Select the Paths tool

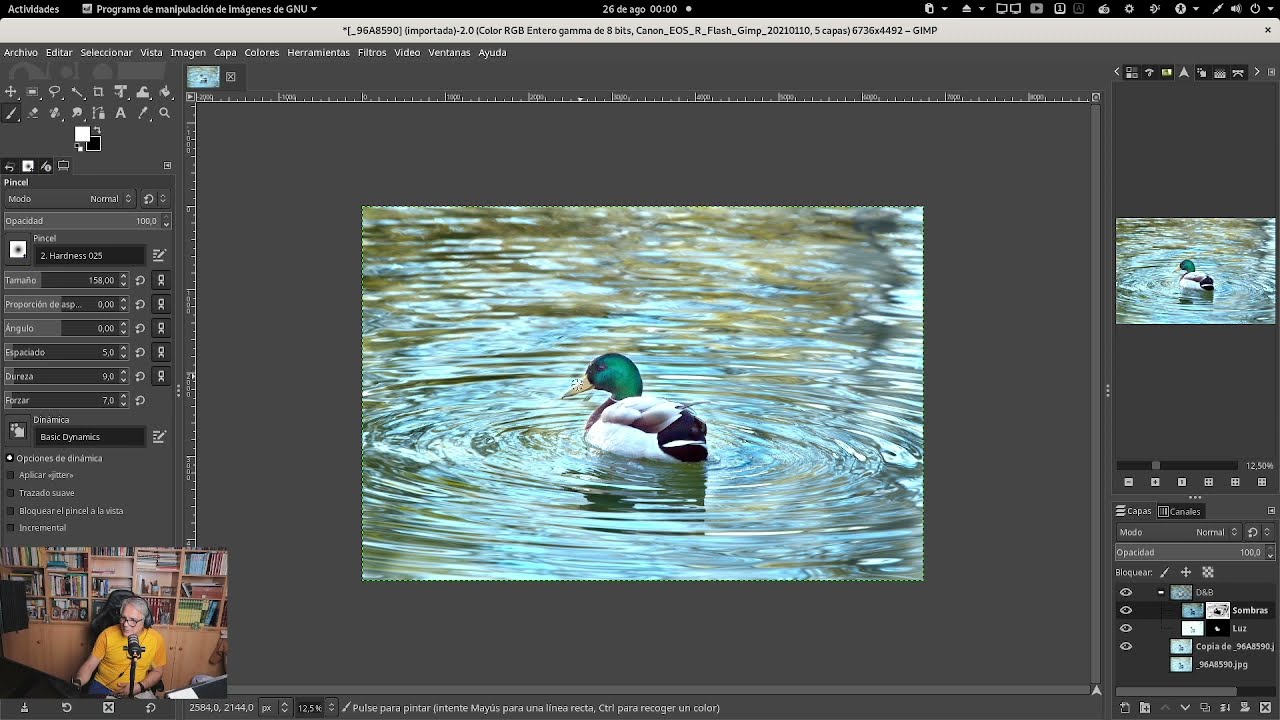pyautogui.click(x=99, y=113)
